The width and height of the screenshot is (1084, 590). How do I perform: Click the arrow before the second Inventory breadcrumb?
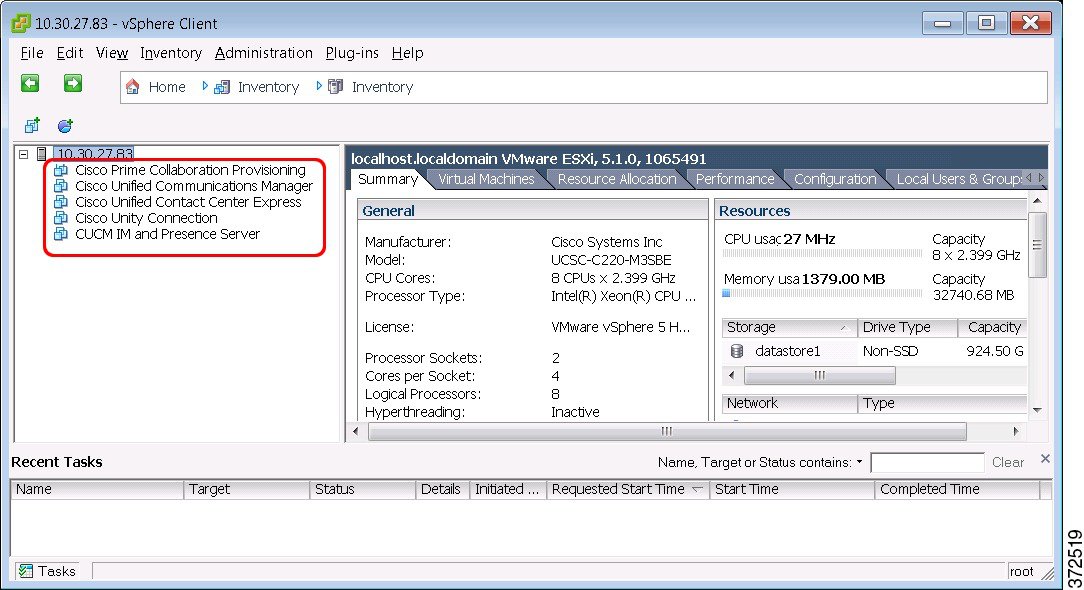319,86
